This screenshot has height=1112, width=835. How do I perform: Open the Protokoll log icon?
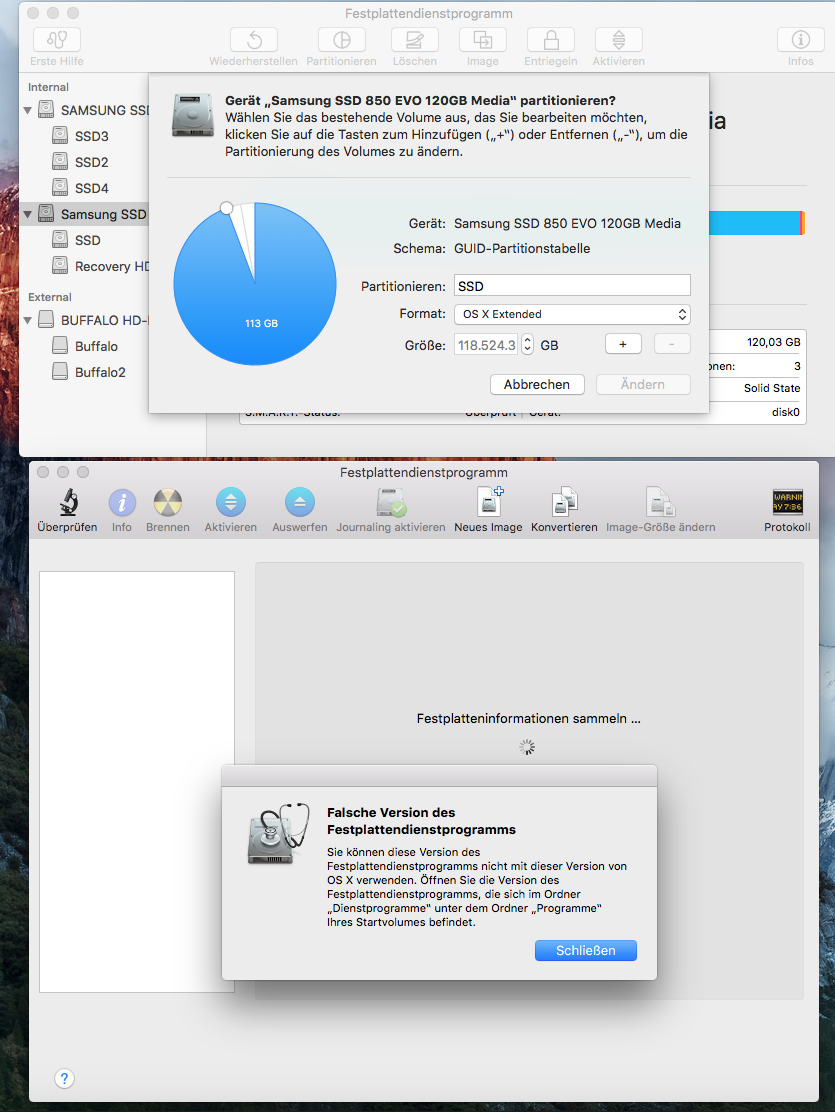pyautogui.click(x=787, y=502)
